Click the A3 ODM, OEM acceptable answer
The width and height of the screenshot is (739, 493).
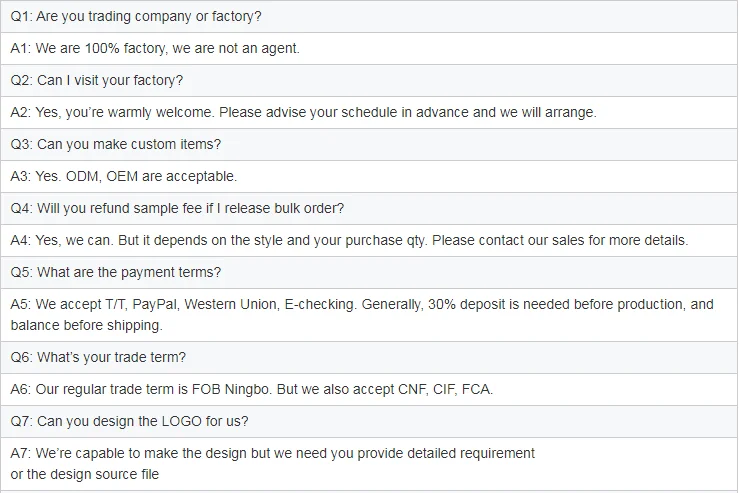click(124, 176)
